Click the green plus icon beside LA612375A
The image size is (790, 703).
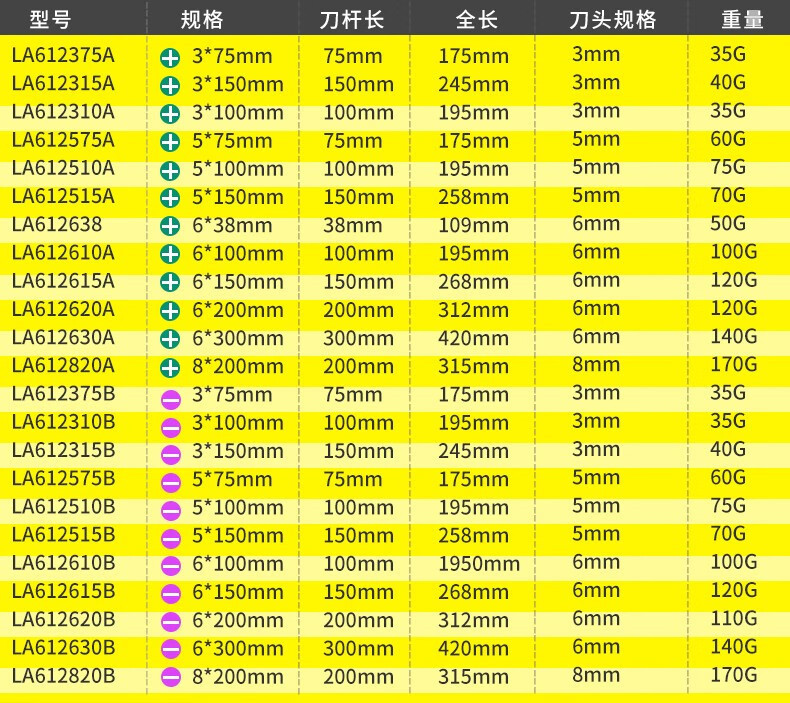tap(170, 57)
